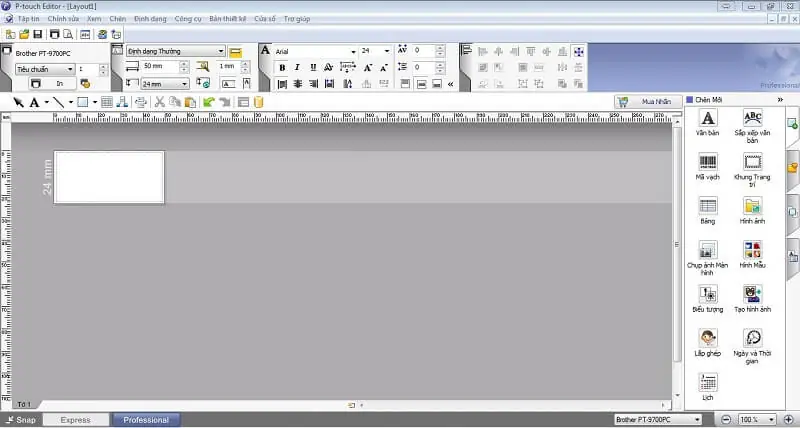Open the Xem menu
800x428 pixels.
94,19
